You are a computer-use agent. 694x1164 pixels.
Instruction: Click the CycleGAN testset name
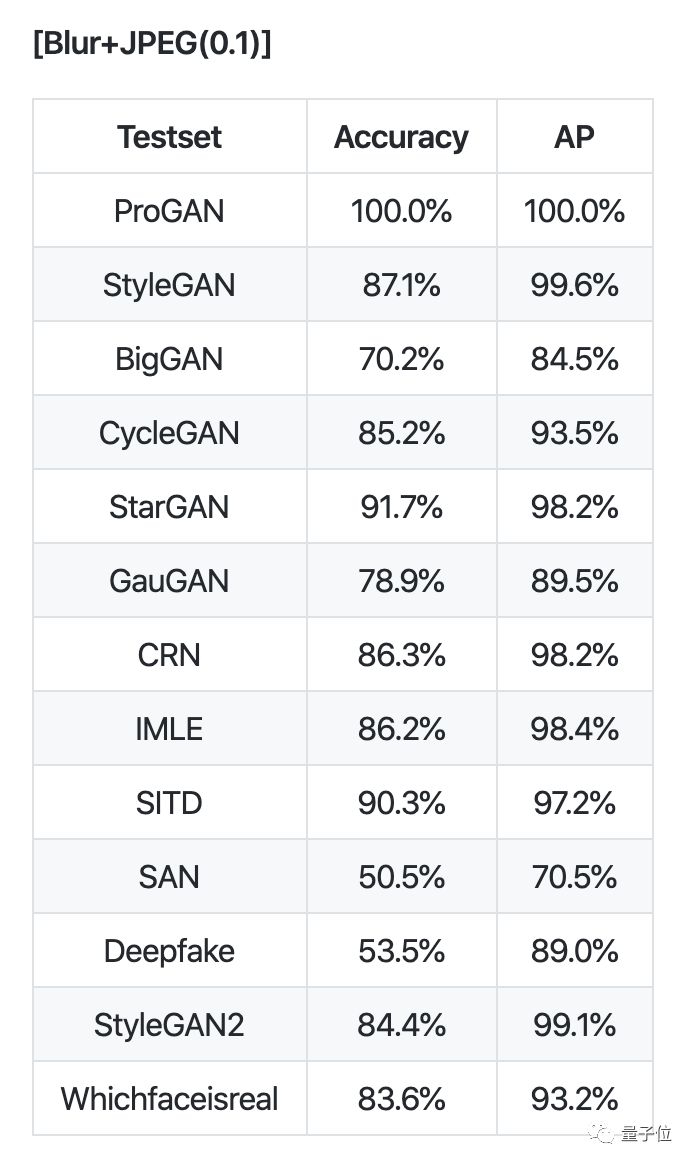point(170,433)
